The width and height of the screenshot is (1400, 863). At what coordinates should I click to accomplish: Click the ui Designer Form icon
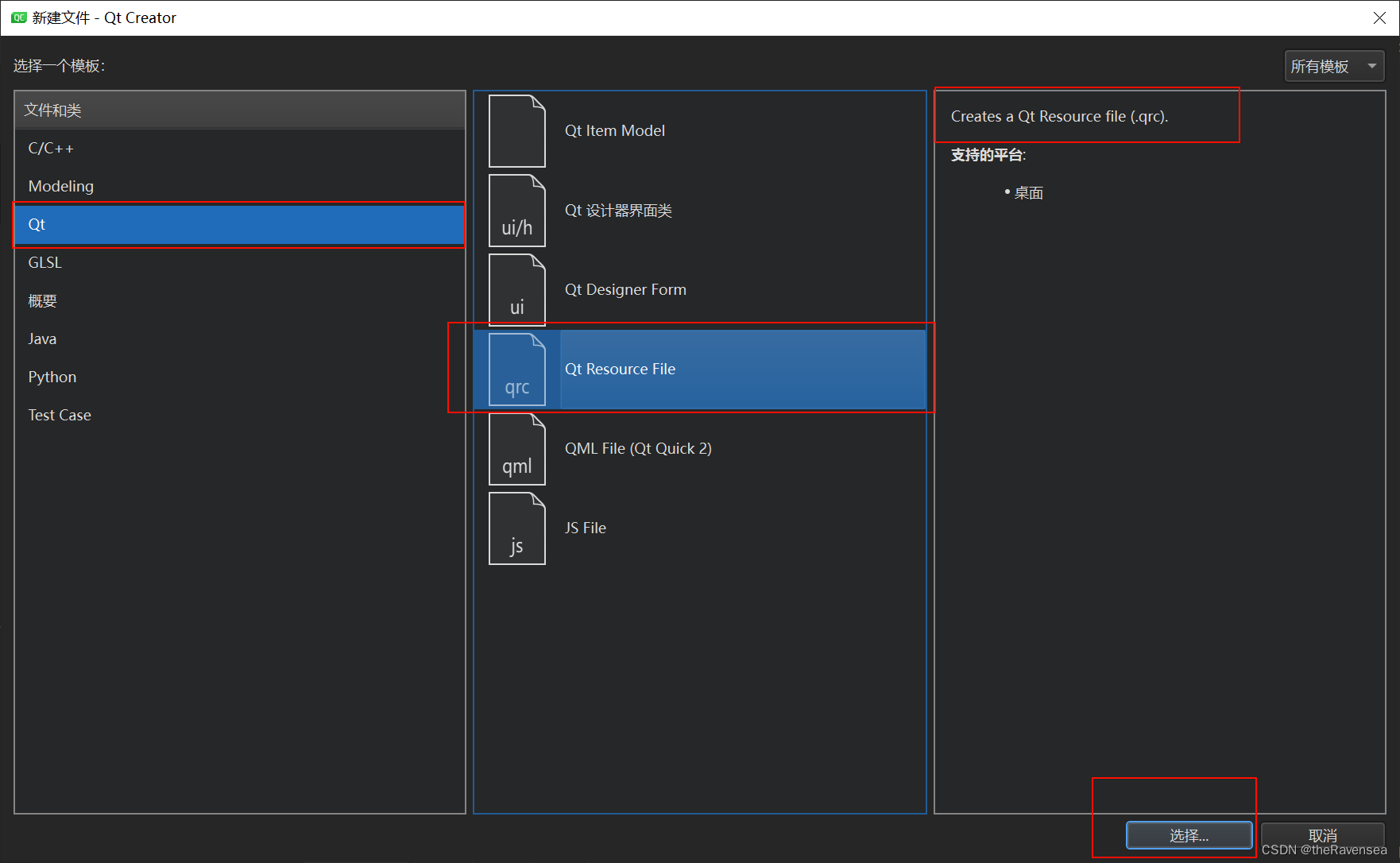(516, 290)
